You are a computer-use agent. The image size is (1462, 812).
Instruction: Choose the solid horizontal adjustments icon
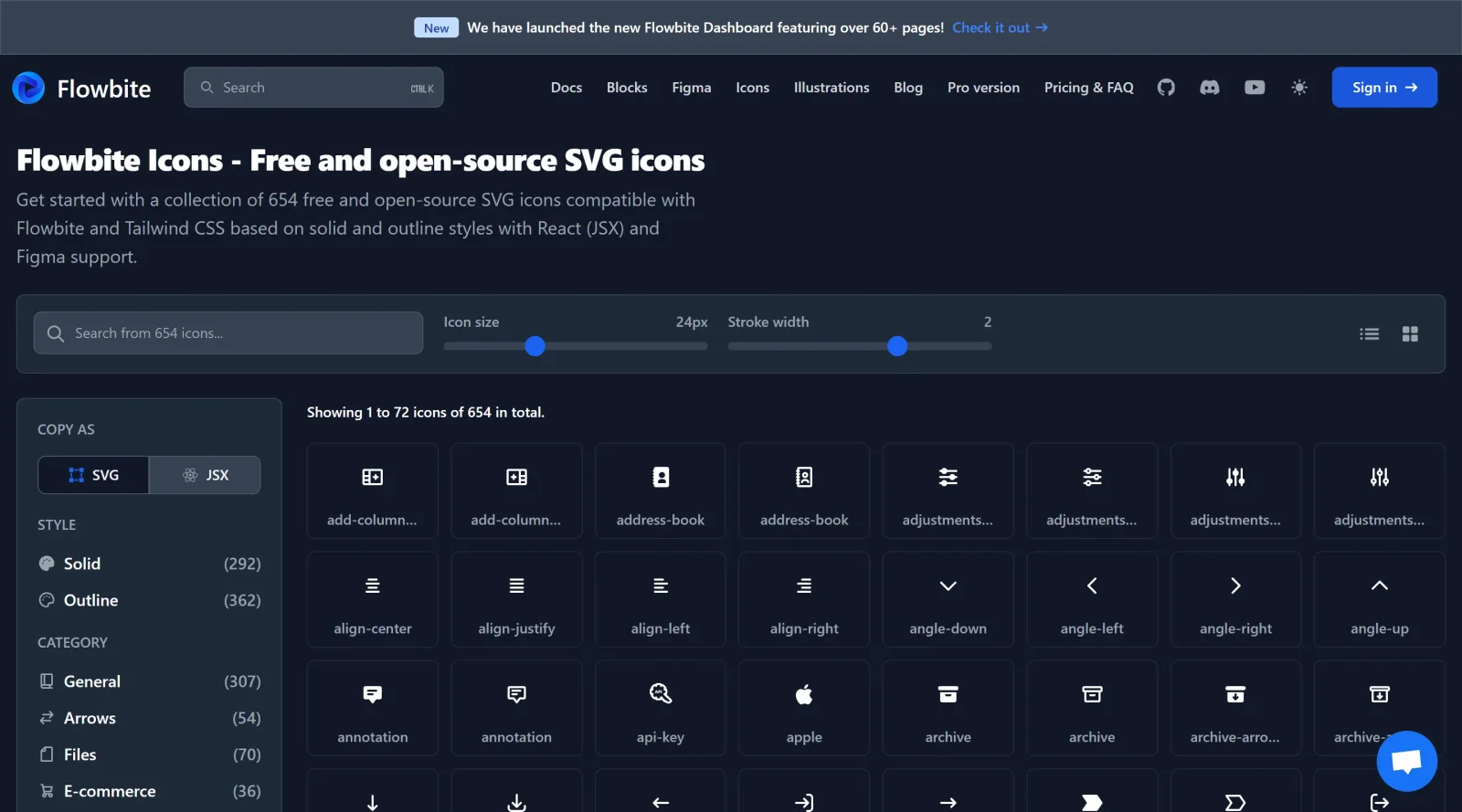coord(948,490)
